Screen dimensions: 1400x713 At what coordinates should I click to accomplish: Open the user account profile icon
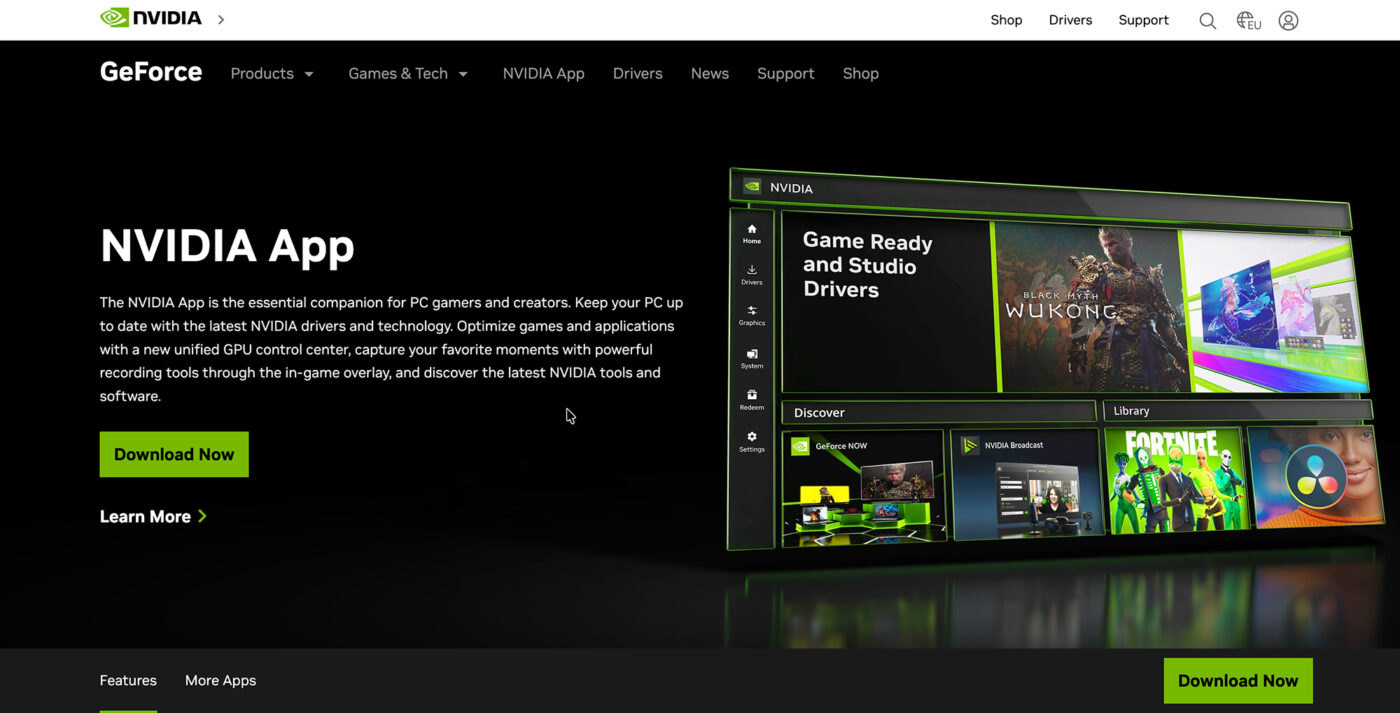1288,21
